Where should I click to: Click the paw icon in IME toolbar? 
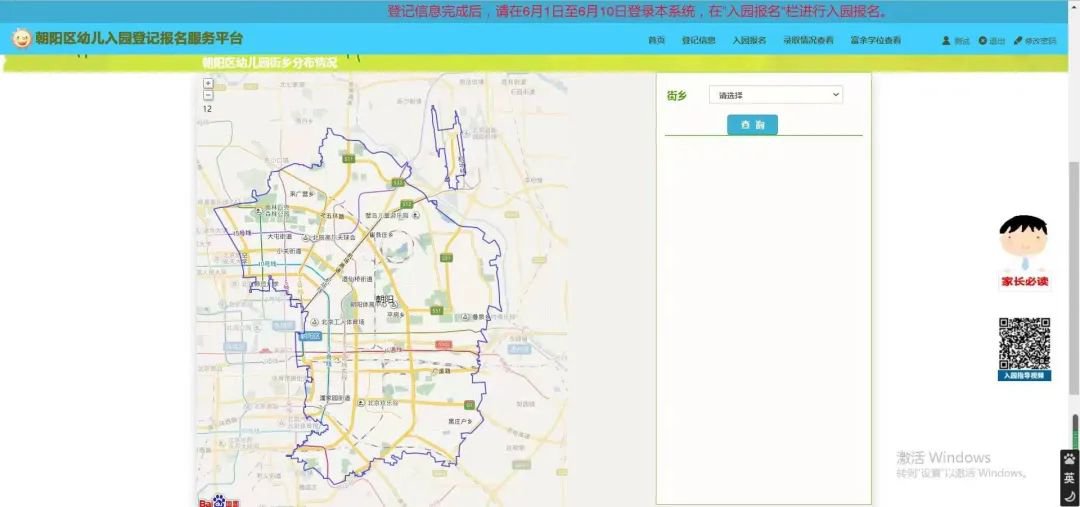tap(1069, 460)
